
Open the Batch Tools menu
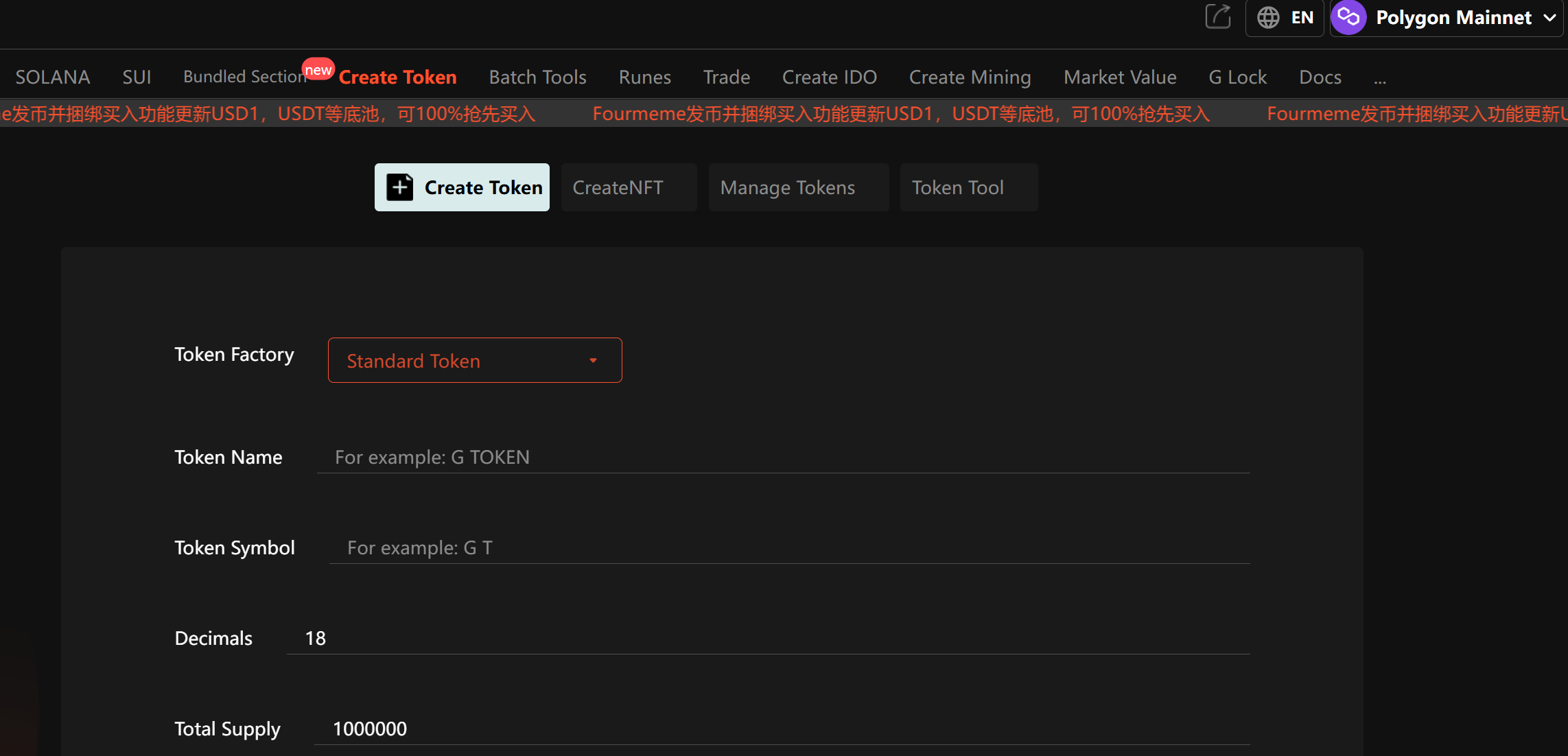point(537,77)
